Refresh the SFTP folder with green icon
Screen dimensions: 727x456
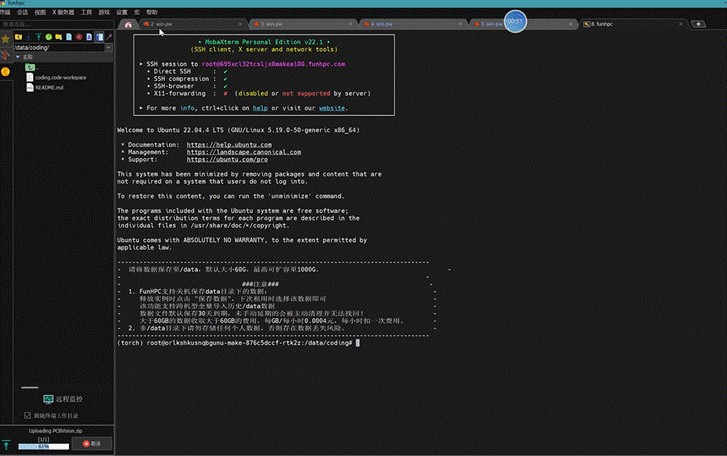click(49, 37)
